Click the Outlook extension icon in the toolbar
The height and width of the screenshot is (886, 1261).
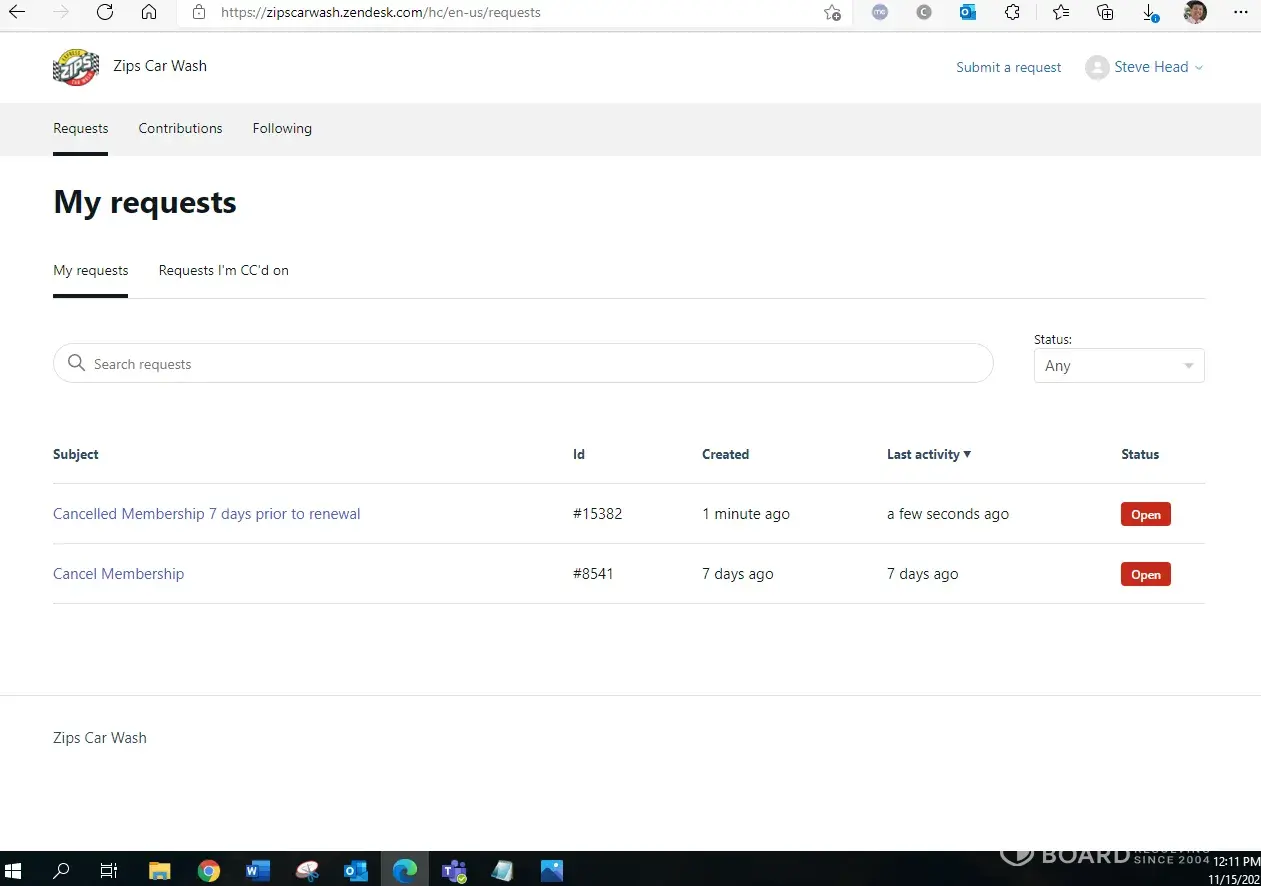point(967,13)
